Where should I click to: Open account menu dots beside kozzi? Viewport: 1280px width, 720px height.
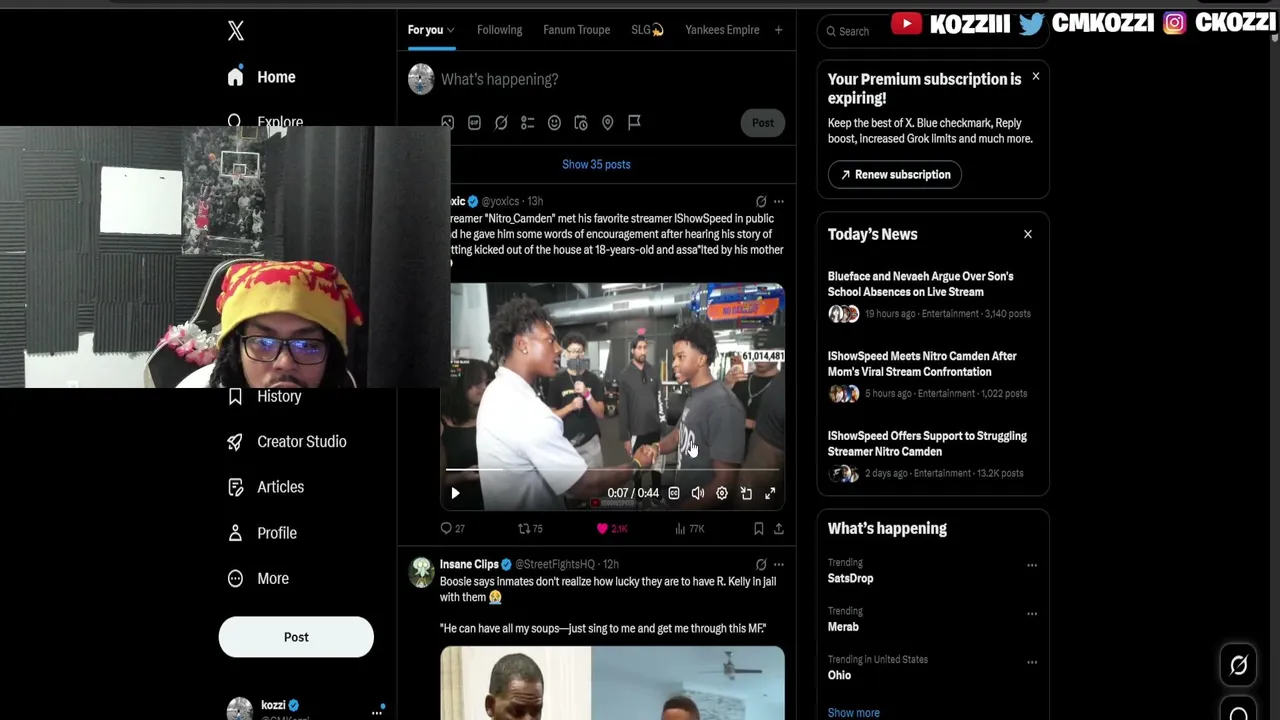tap(377, 711)
